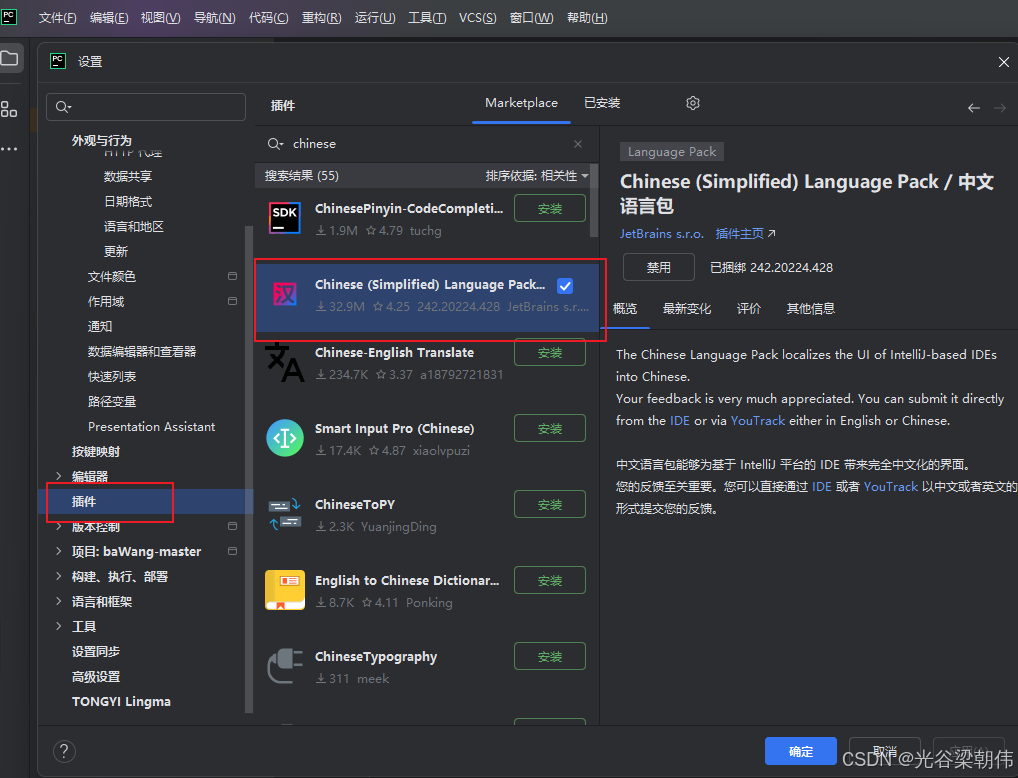Viewport: 1018px width, 778px height.
Task: Open the 插件主页 link
Action: coord(745,234)
